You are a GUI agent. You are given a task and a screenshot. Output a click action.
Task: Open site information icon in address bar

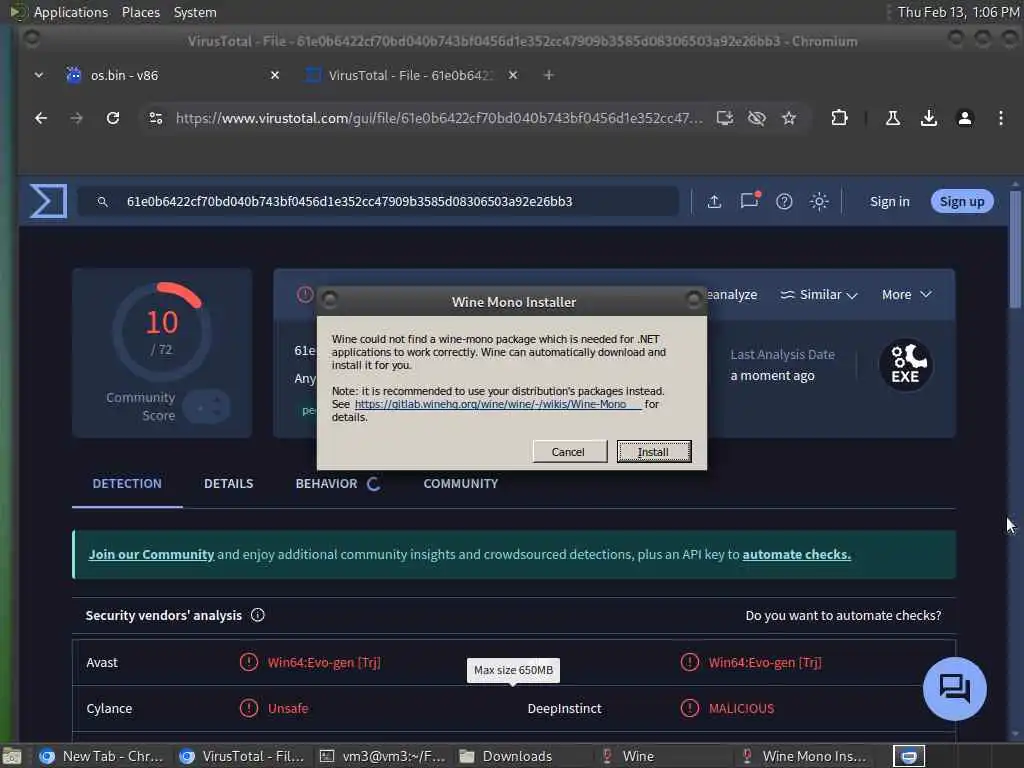coord(155,118)
